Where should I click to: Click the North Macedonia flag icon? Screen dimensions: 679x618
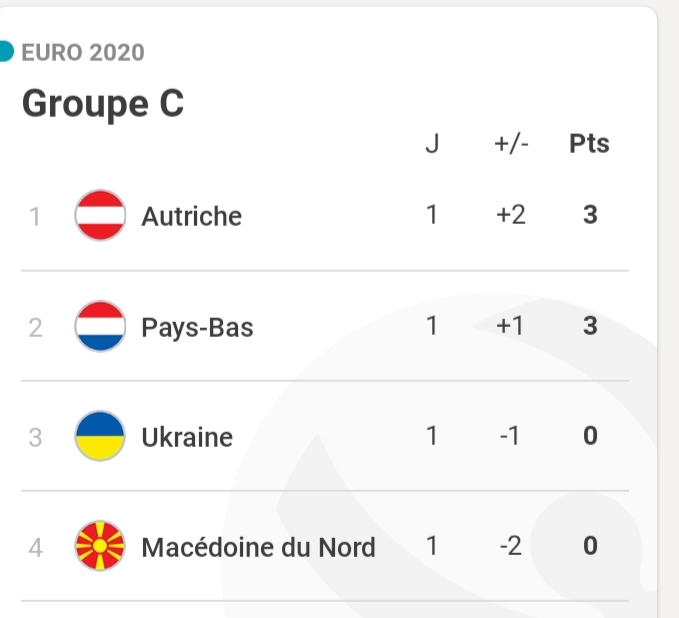tap(100, 546)
